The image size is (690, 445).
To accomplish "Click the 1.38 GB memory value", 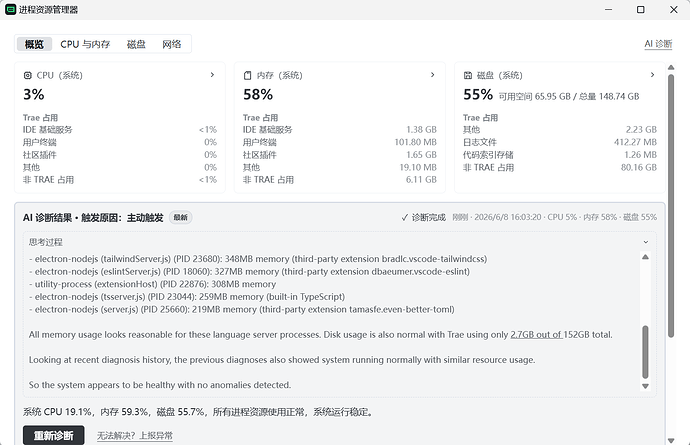I will (421, 130).
